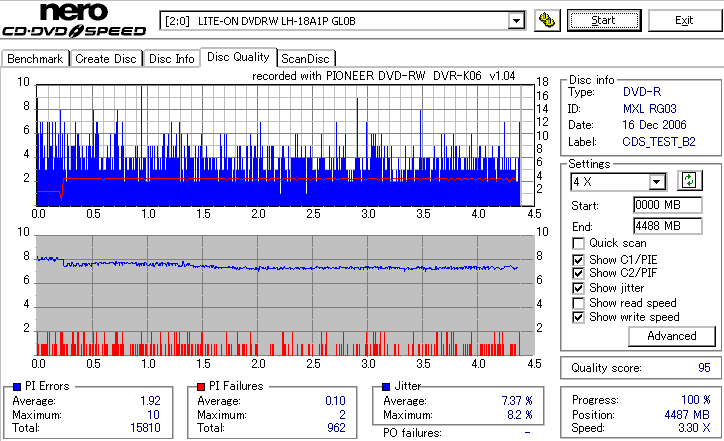Click the green refresh speed icon
The image size is (724, 441).
tap(689, 181)
